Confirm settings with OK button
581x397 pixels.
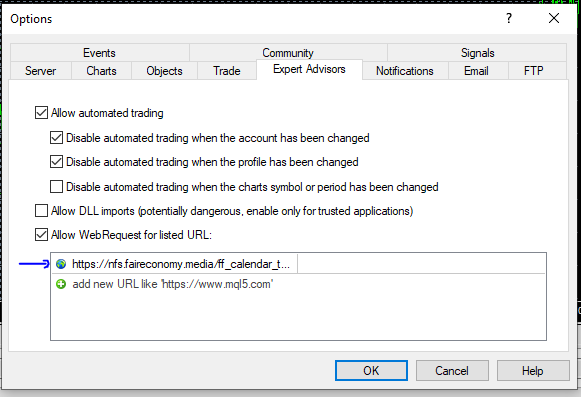tap(371, 371)
